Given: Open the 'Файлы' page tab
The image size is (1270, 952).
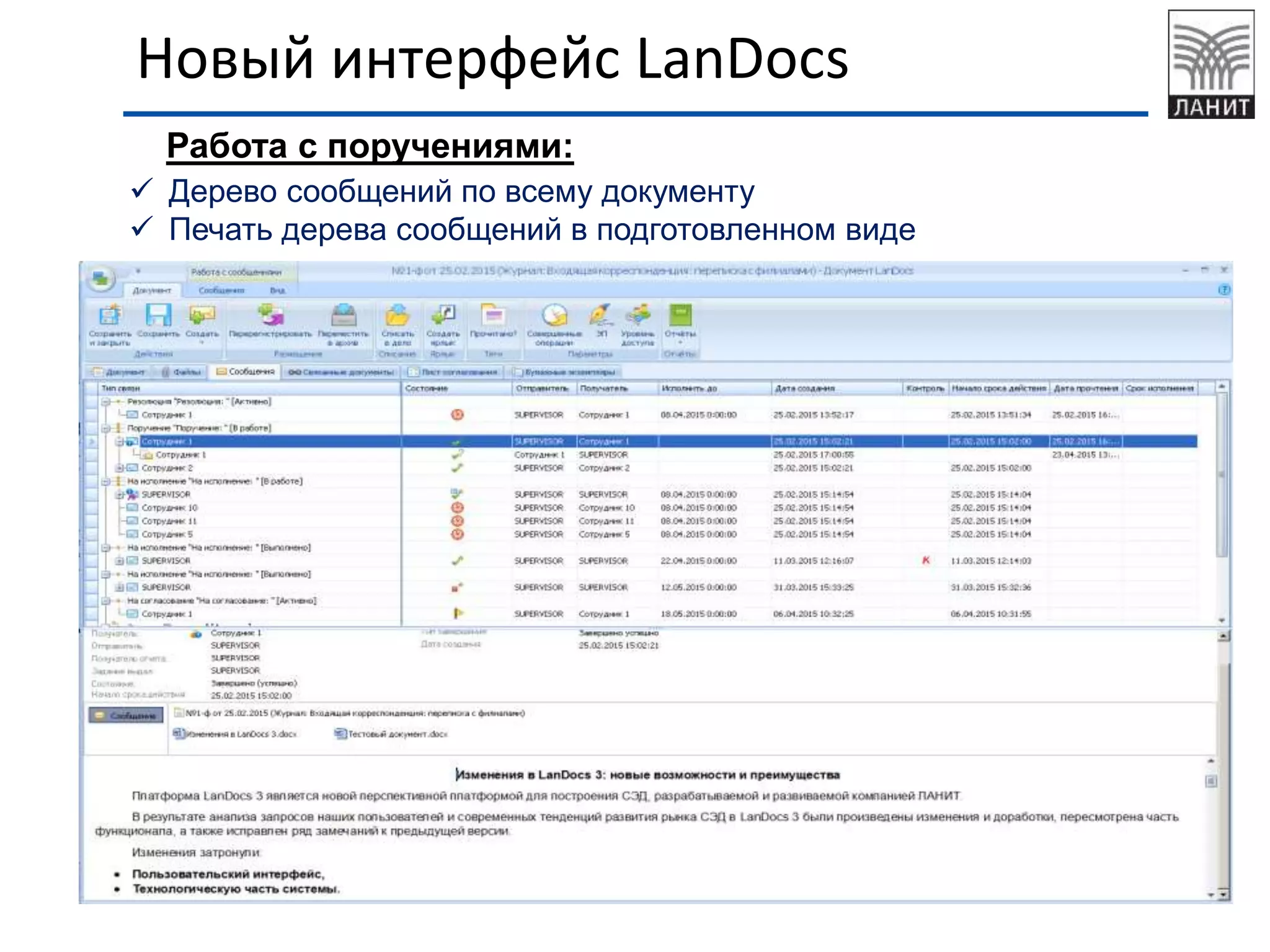Looking at the screenshot, I should click(x=181, y=372).
